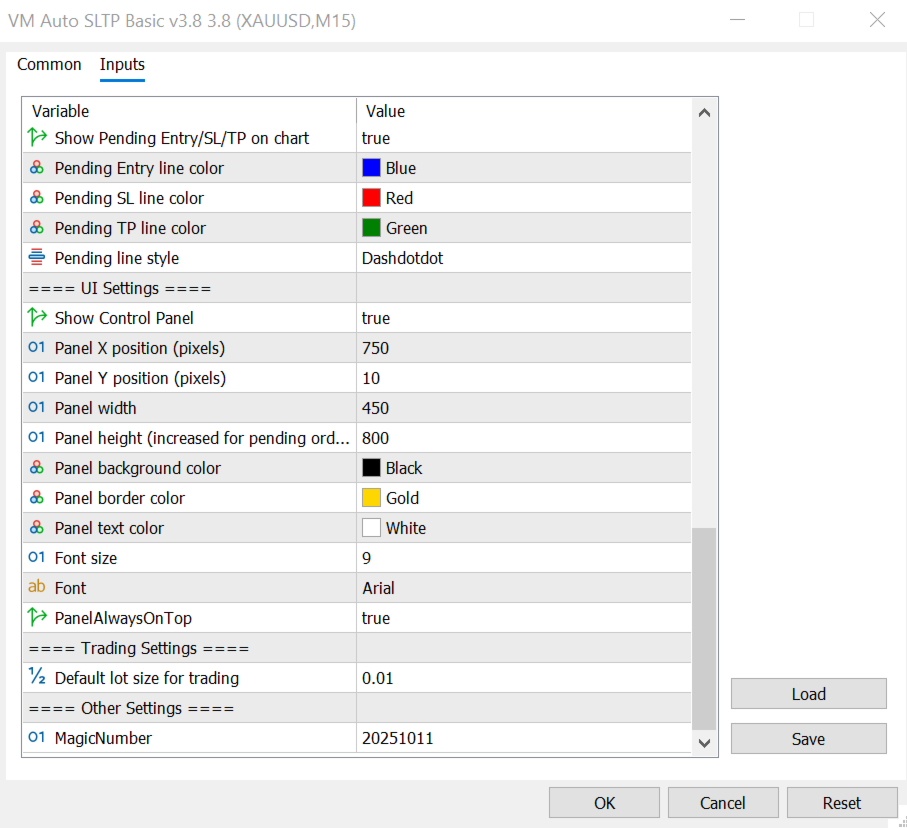Click the color icon for Pending TP line color
Screen dimensions: 907x828
pyautogui.click(x=36, y=228)
